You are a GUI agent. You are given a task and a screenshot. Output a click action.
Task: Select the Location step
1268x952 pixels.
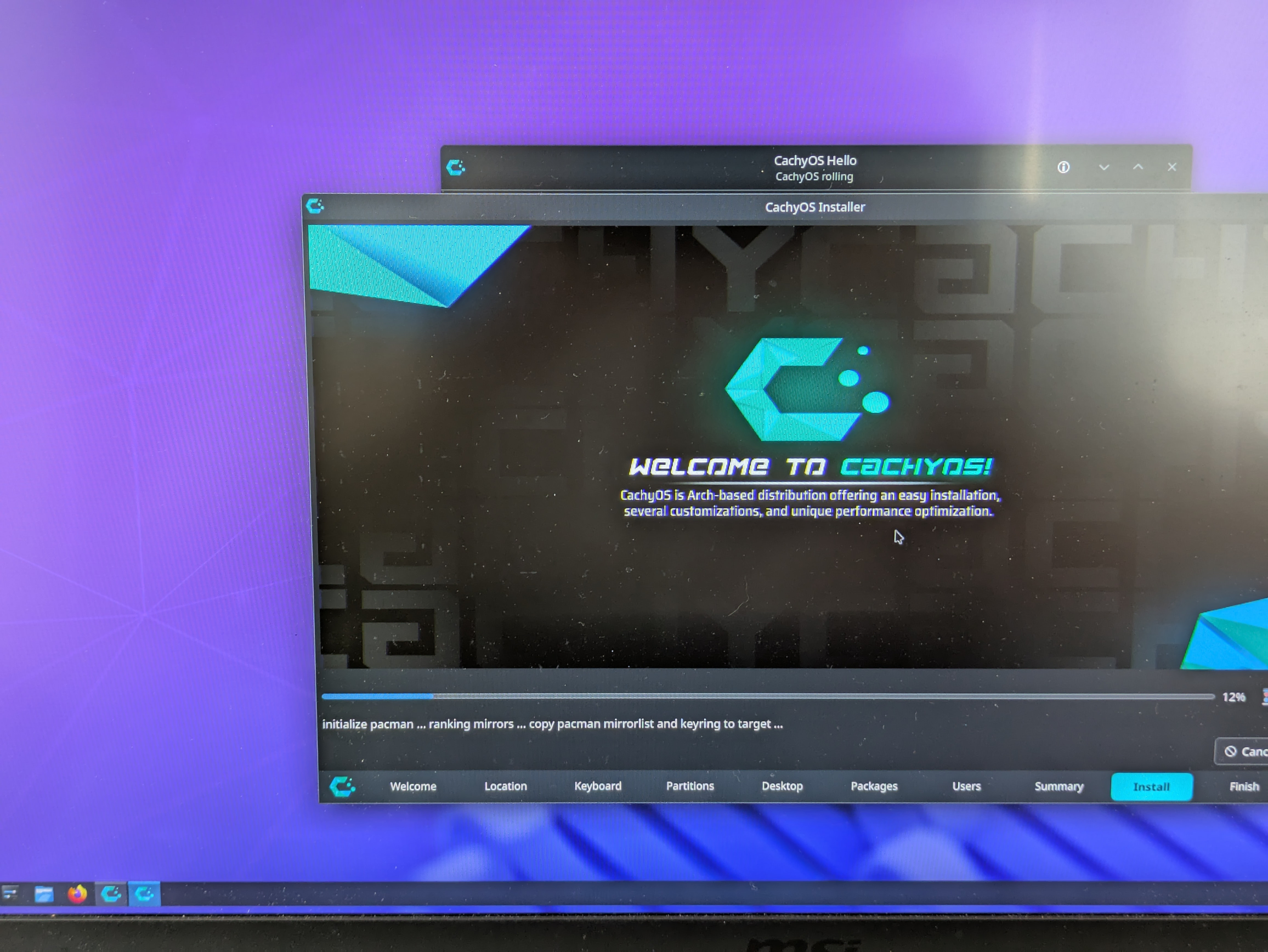pos(505,786)
